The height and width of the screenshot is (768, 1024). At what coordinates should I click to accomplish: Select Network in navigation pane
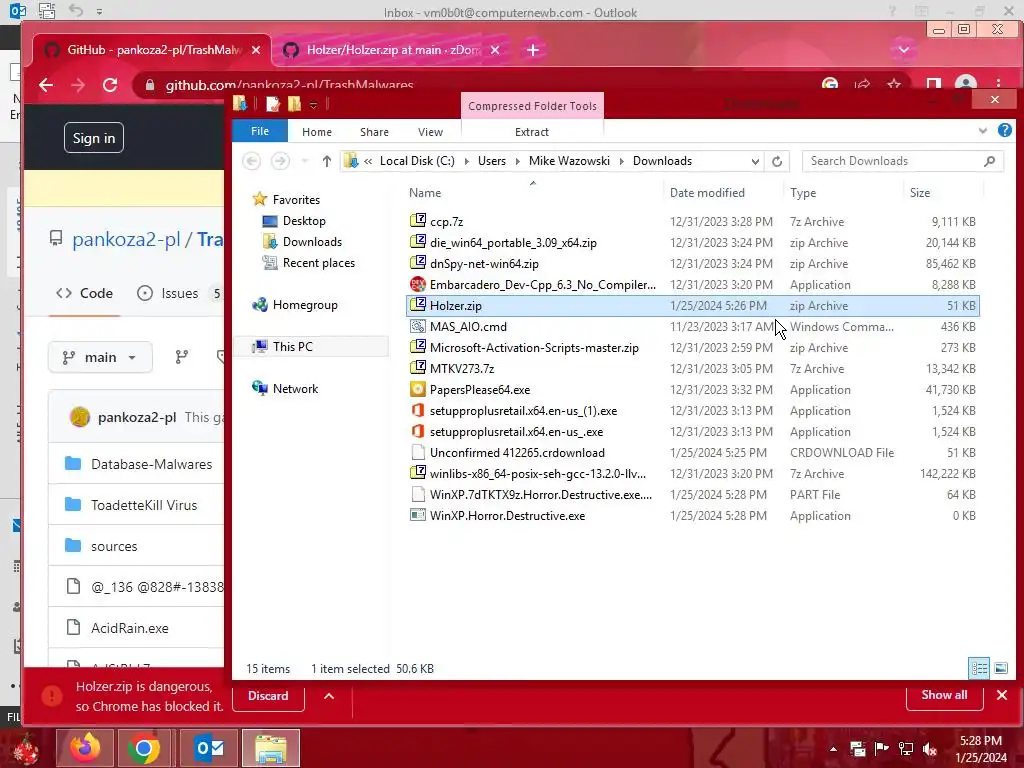tap(295, 389)
